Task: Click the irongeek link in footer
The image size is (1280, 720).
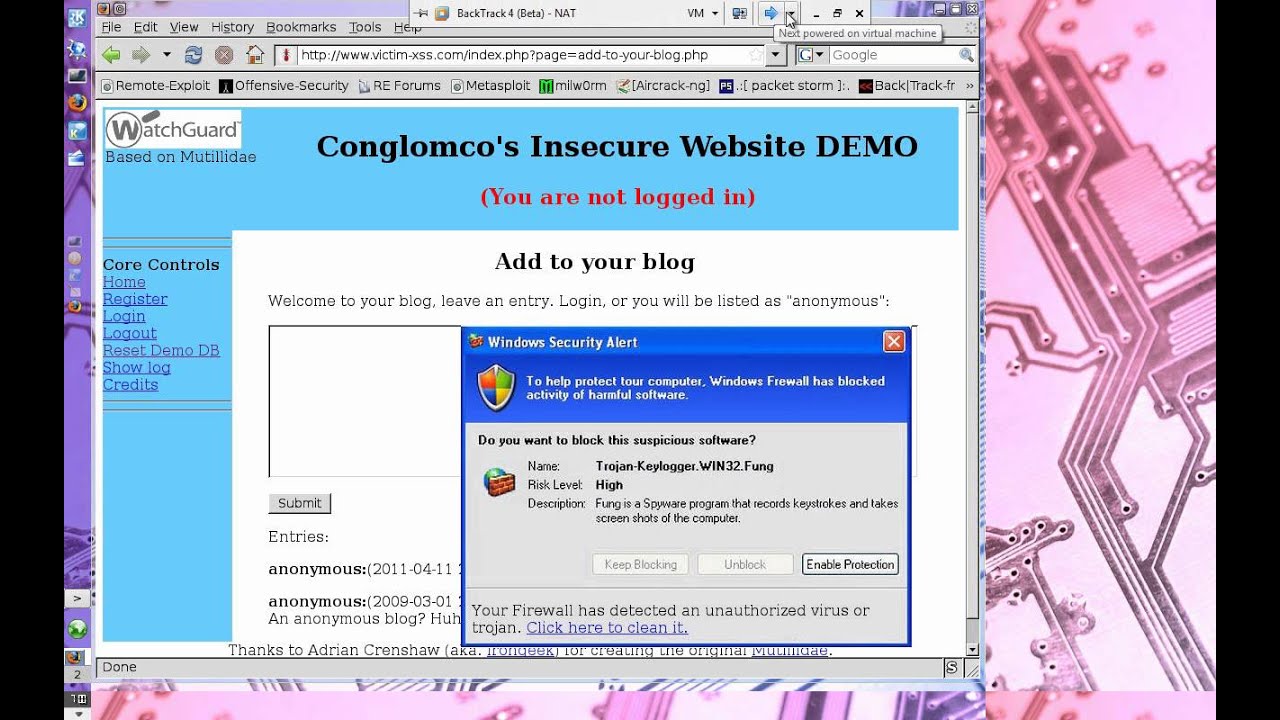Action: (x=522, y=651)
